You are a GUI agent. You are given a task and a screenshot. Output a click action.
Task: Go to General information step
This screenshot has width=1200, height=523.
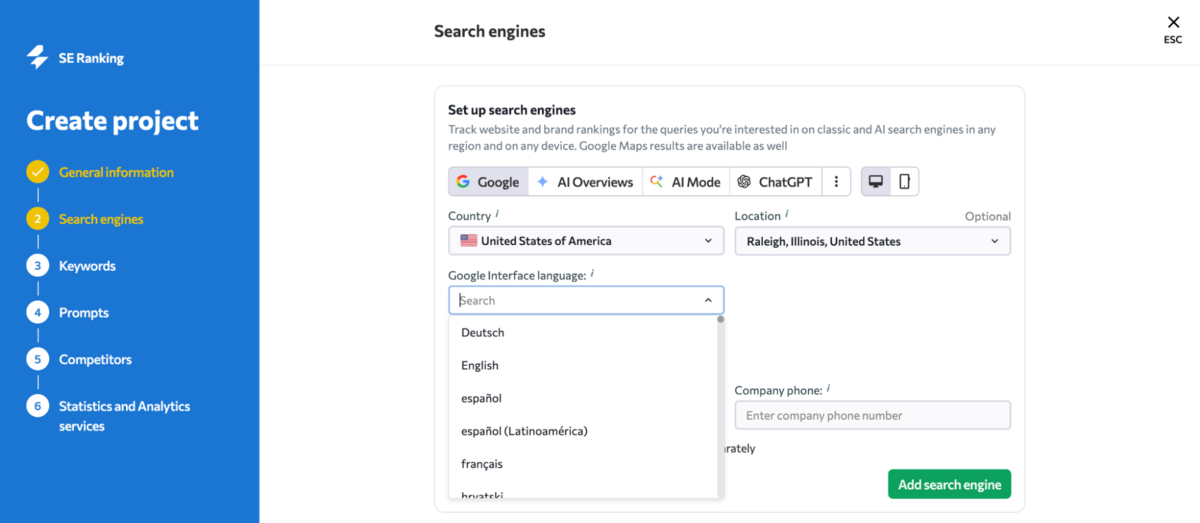coord(116,172)
